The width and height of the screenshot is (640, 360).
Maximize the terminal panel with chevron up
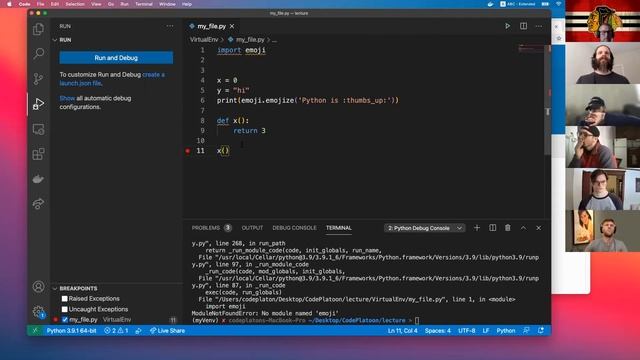coord(523,228)
